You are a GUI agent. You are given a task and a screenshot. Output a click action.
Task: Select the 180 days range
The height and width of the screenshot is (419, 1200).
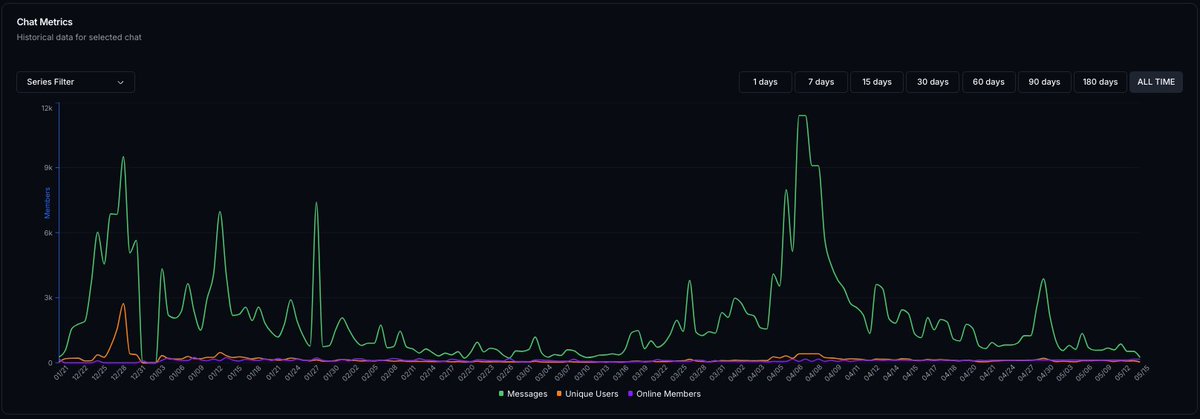1100,82
